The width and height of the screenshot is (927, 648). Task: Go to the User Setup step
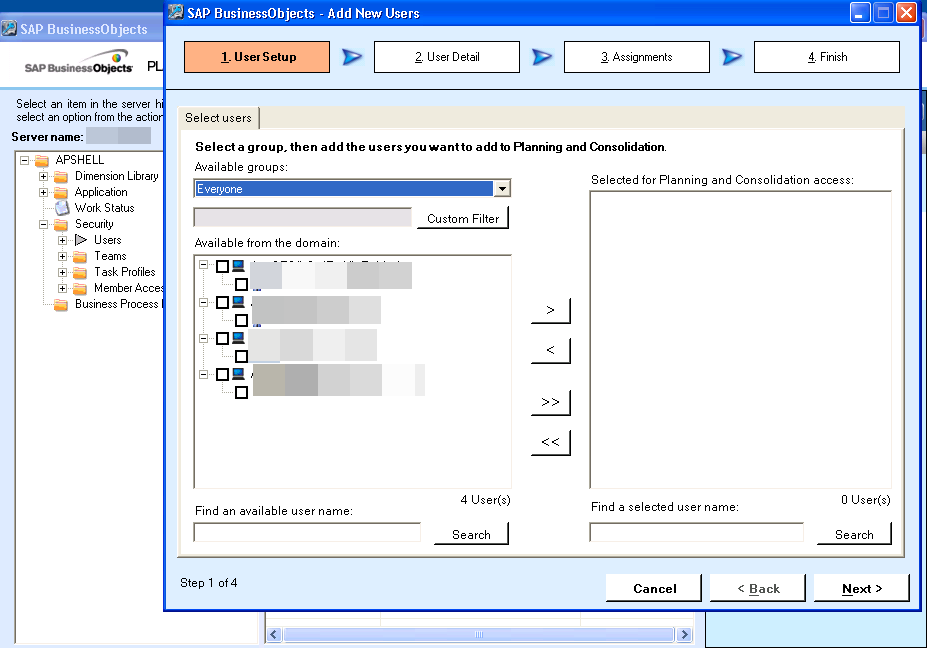[257, 57]
